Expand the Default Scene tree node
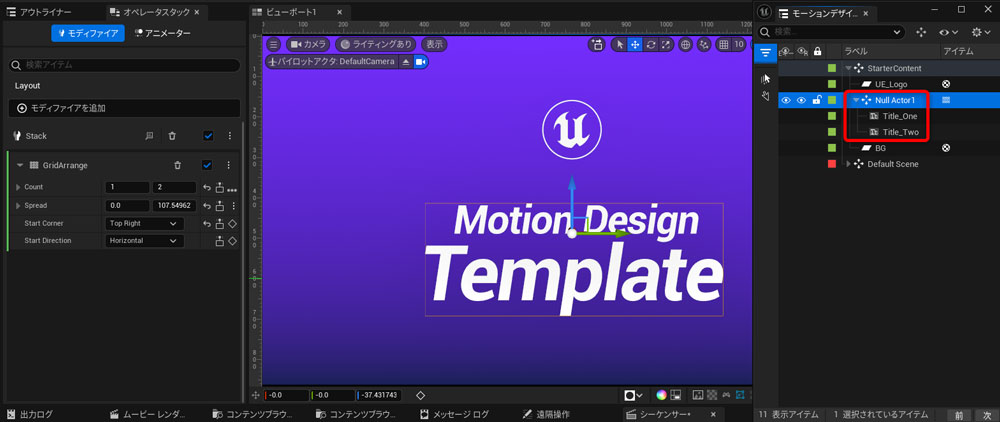The width and height of the screenshot is (1000, 422). (x=848, y=164)
